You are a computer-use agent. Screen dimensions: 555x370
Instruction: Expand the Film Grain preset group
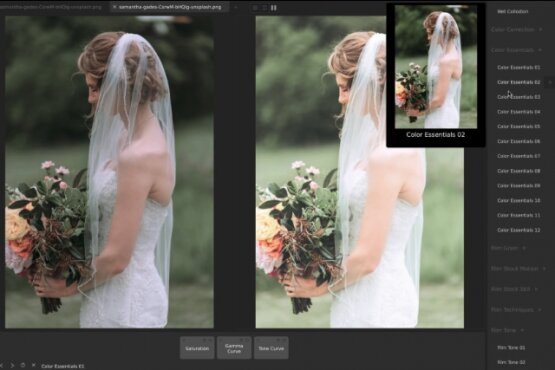508,248
